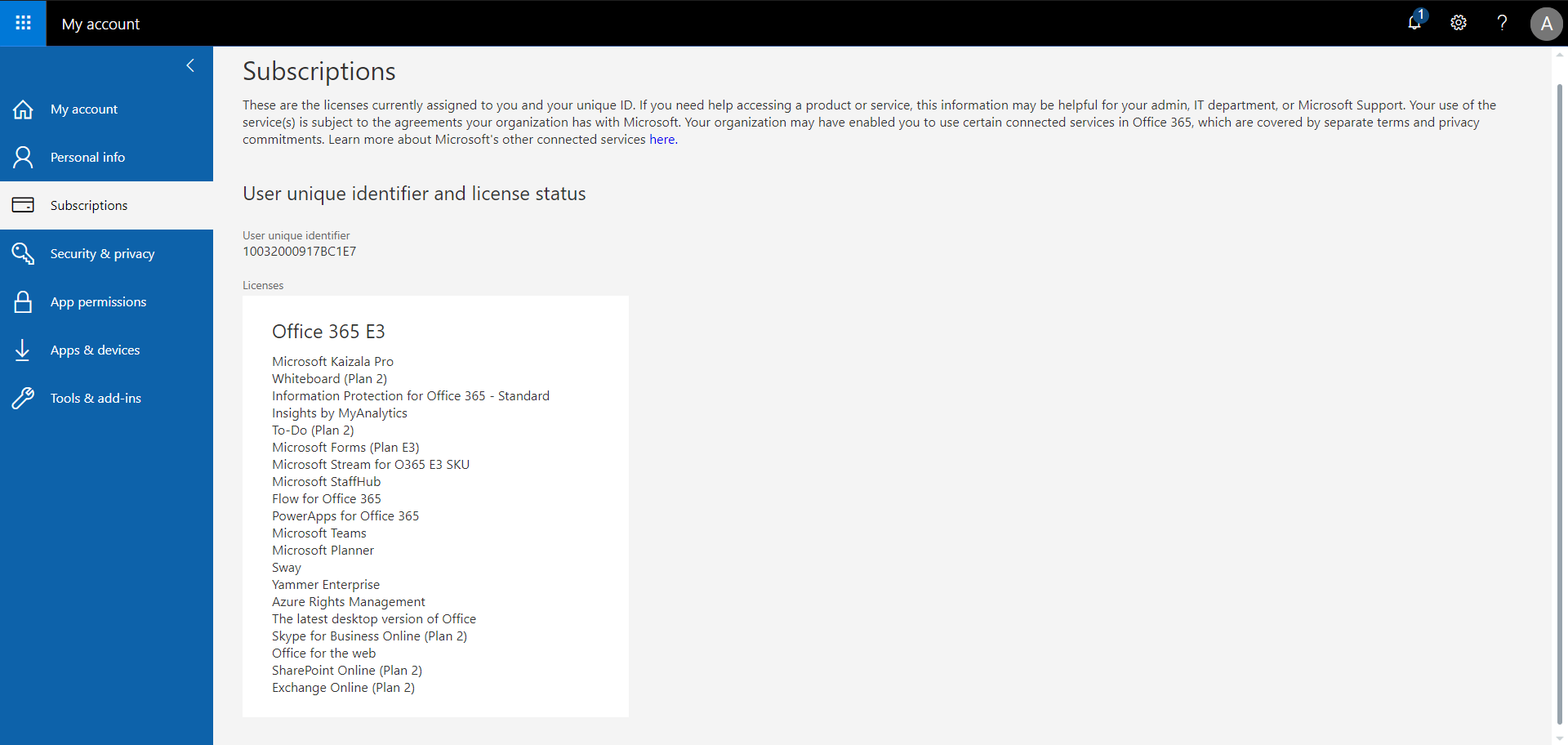The width and height of the screenshot is (1568, 745).
Task: Open Personal info page
Action: pyautogui.click(x=106, y=157)
